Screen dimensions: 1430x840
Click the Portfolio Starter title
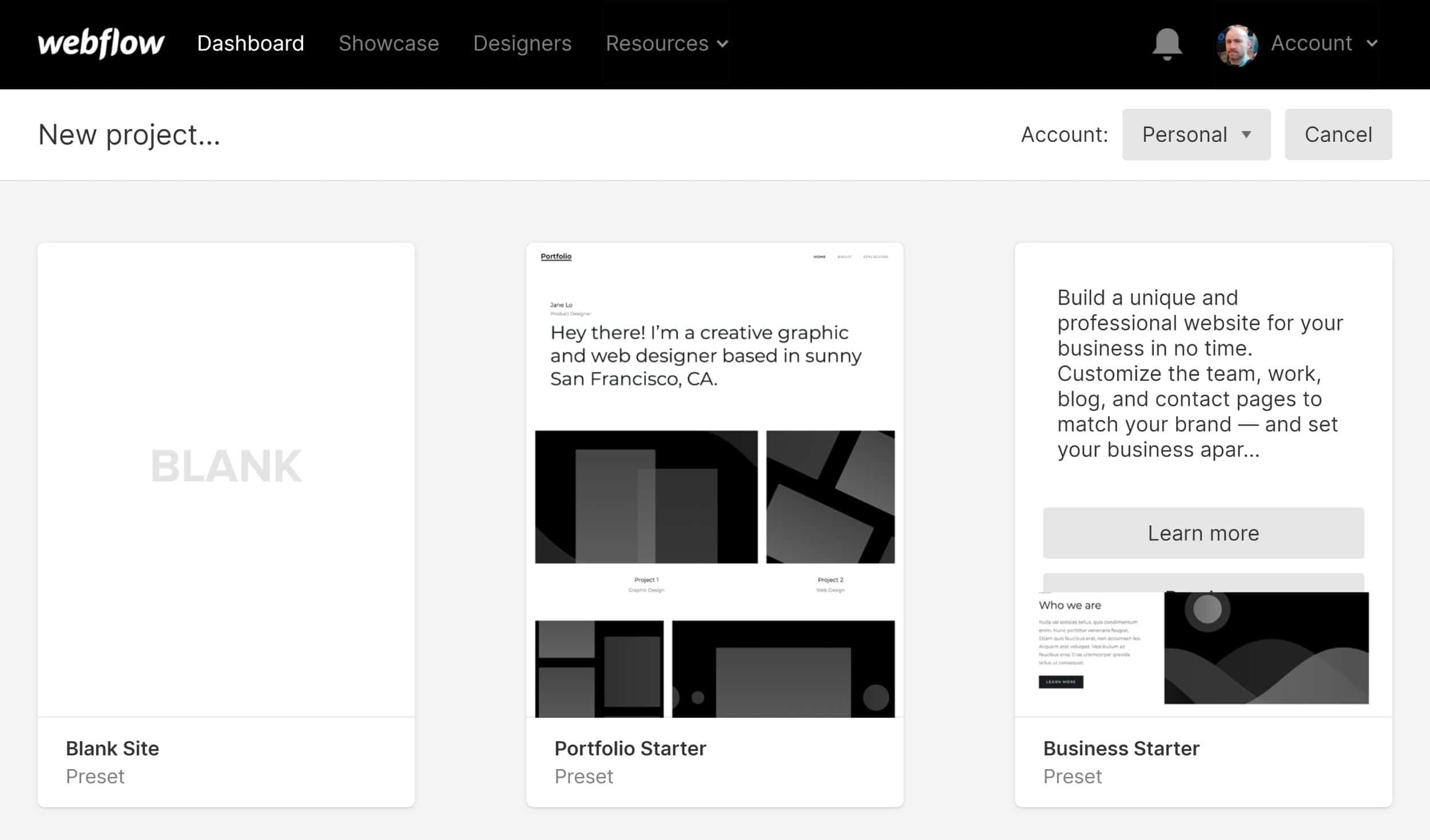click(630, 748)
